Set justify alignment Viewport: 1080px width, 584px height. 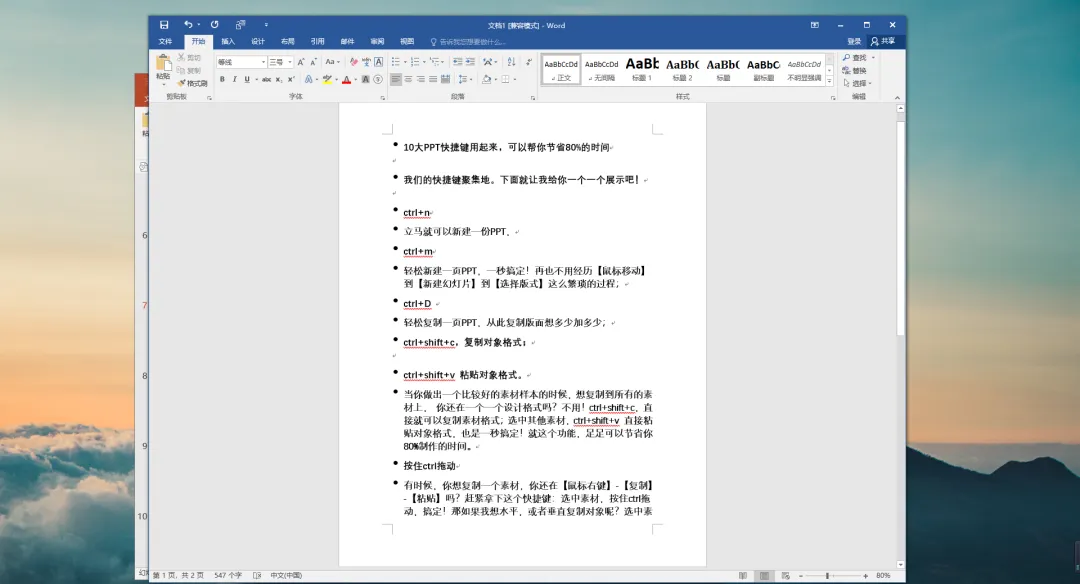tap(433, 80)
